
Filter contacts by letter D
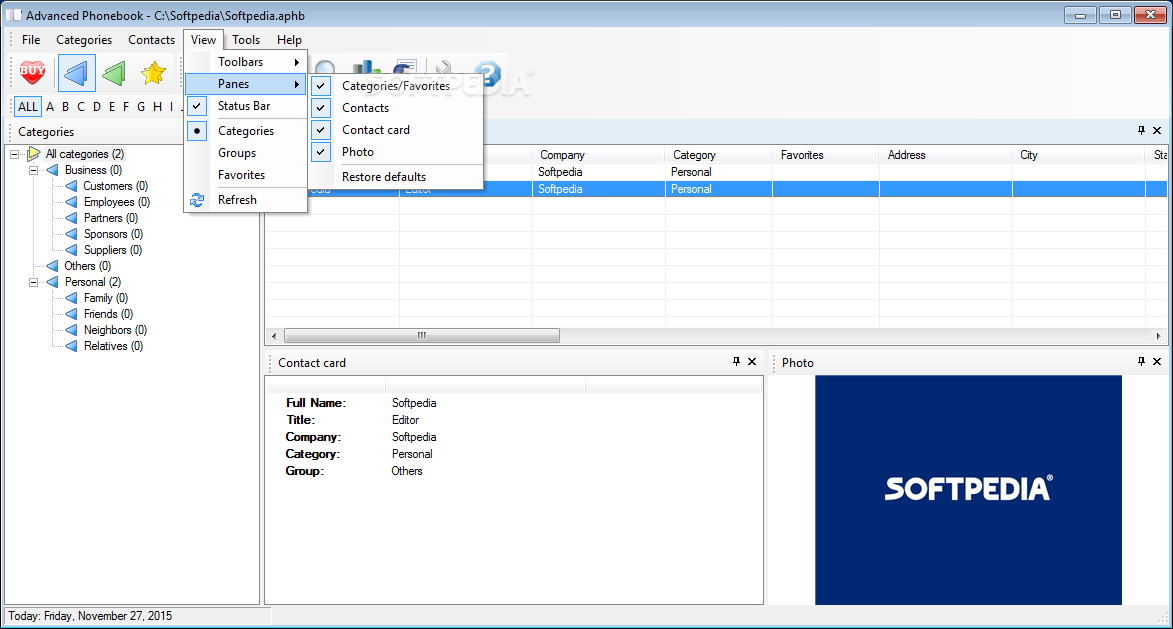[97, 106]
